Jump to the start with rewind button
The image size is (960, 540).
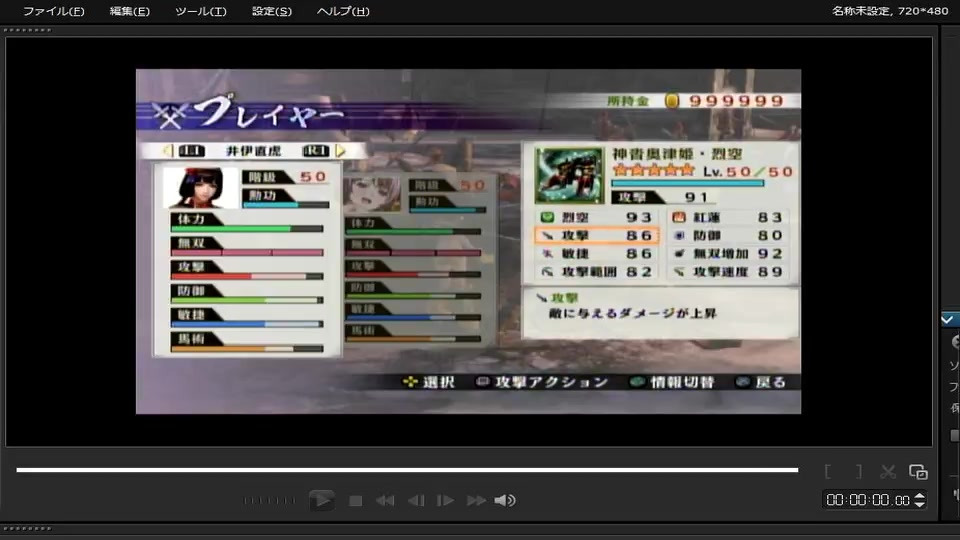click(385, 501)
